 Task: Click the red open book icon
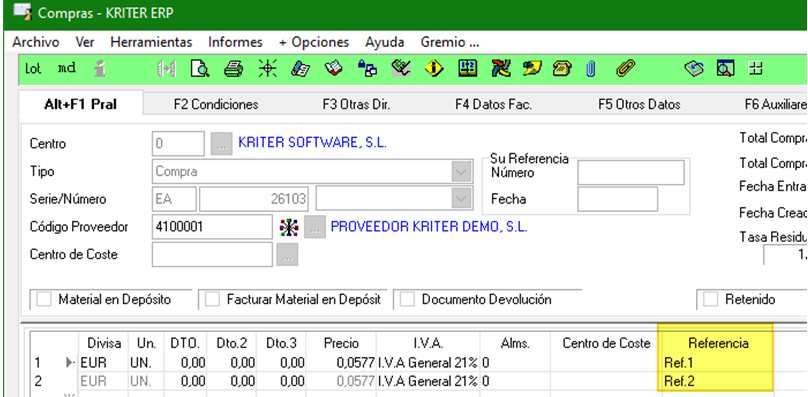333,69
